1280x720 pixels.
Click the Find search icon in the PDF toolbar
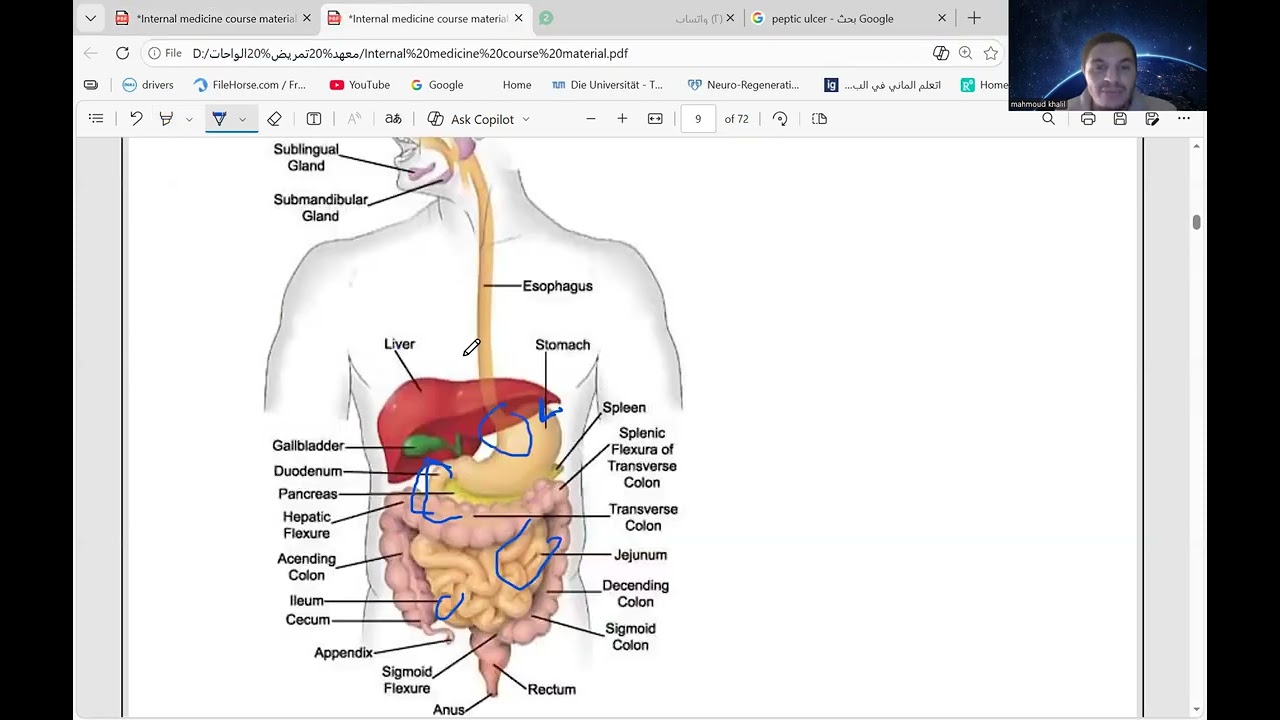[x=1048, y=119]
